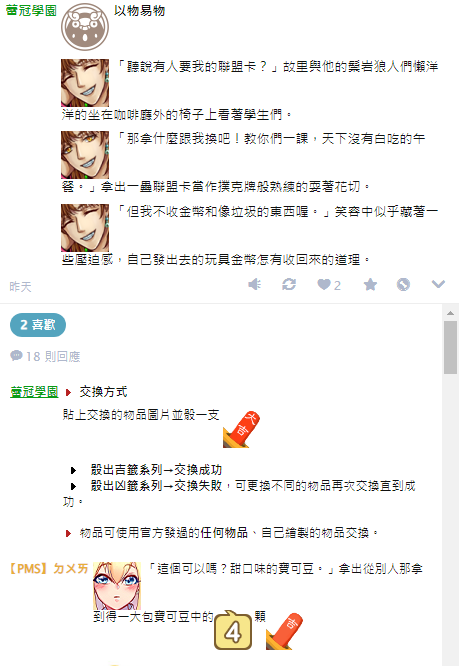Screen dimensions: 459x666
Task: Click the yellow dice showing 4
Action: pyautogui.click(x=233, y=630)
